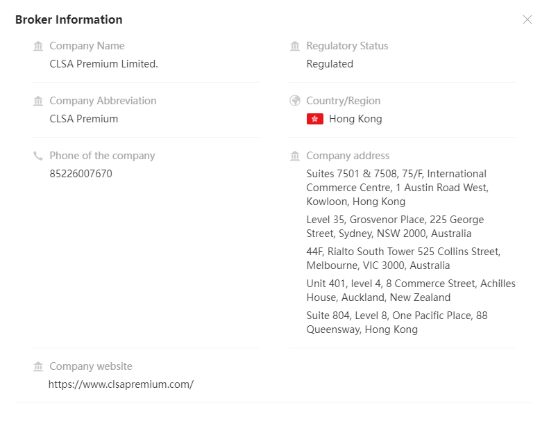Viewport: 550px width, 431px height.
Task: Click the Company website building icon
Action: click(38, 366)
